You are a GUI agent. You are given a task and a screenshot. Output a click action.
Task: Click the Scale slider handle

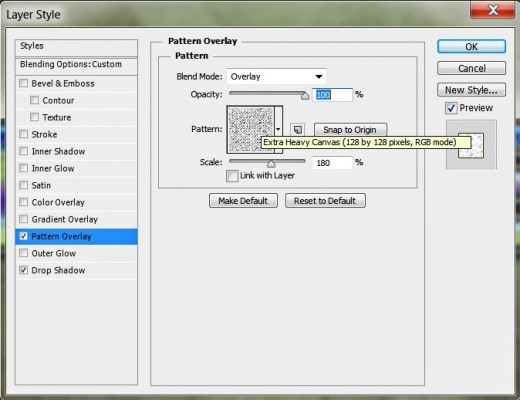click(x=271, y=164)
